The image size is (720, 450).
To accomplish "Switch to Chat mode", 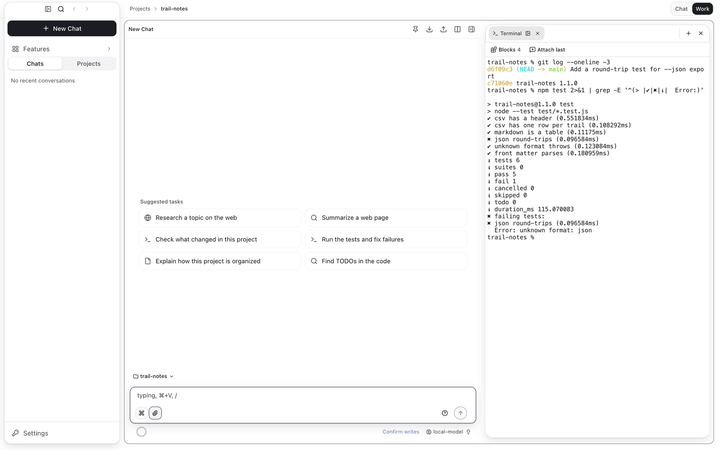I will point(681,9).
